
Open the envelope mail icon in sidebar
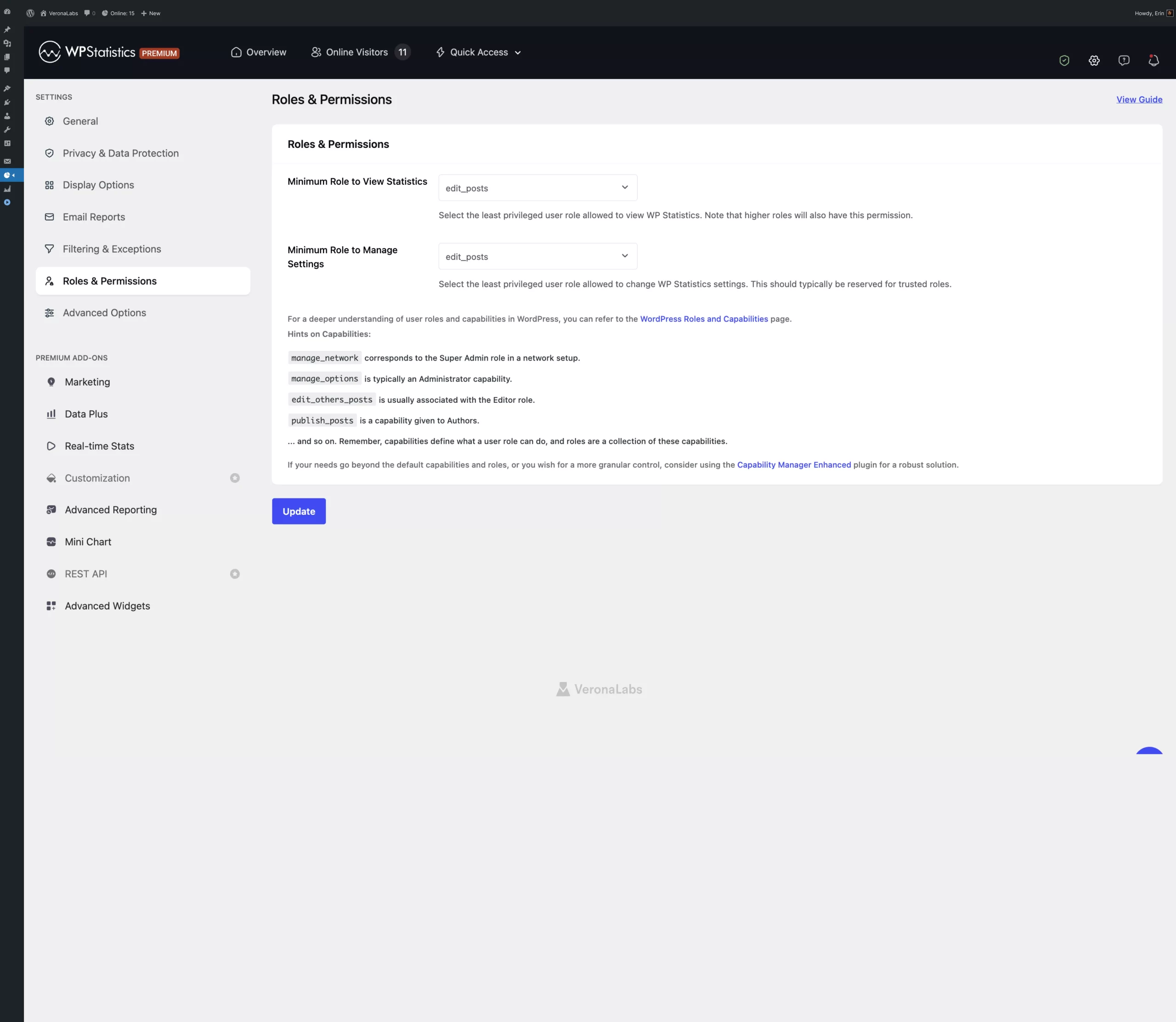[7, 161]
